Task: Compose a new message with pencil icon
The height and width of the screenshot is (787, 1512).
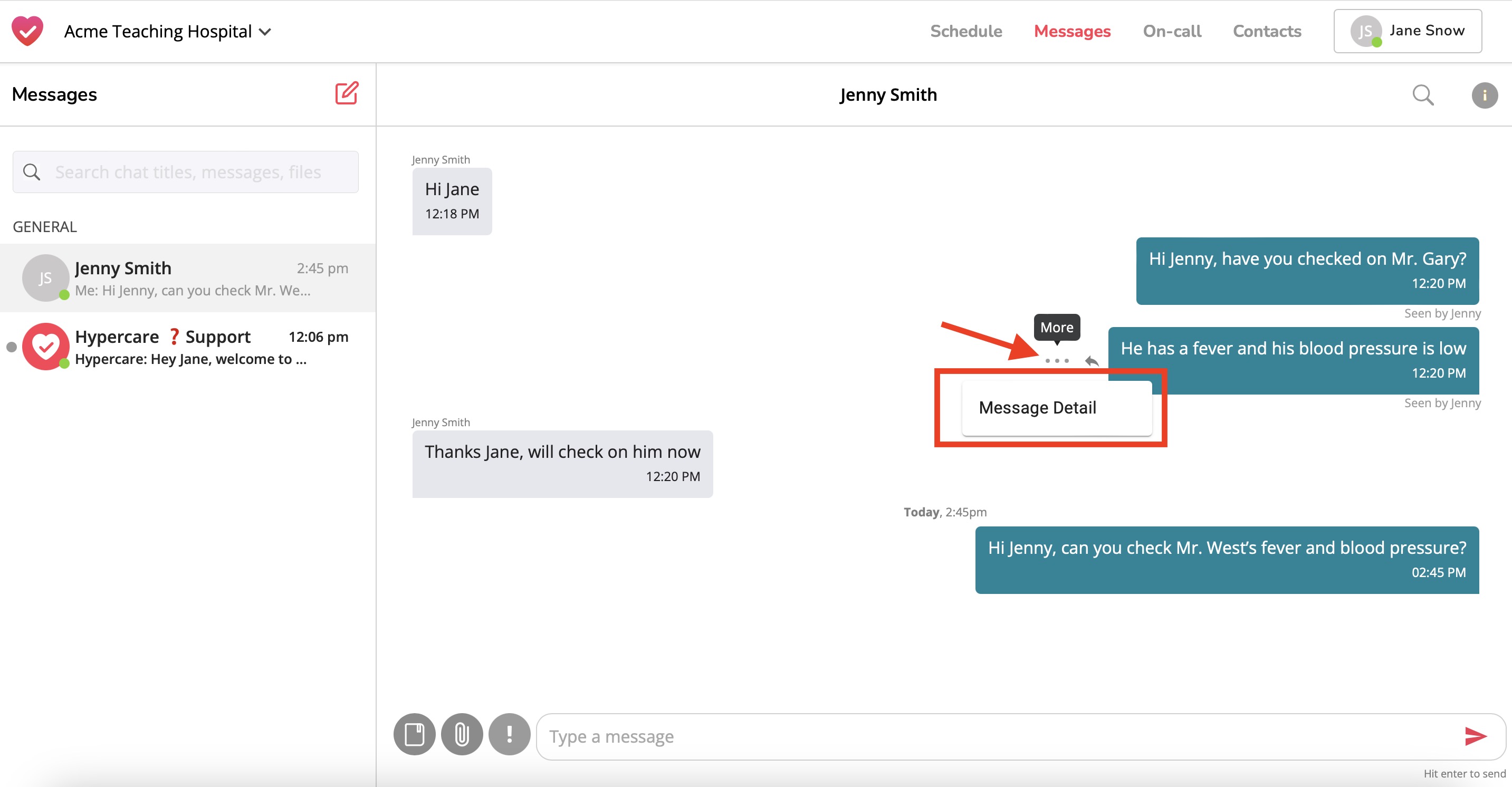Action: pyautogui.click(x=346, y=93)
